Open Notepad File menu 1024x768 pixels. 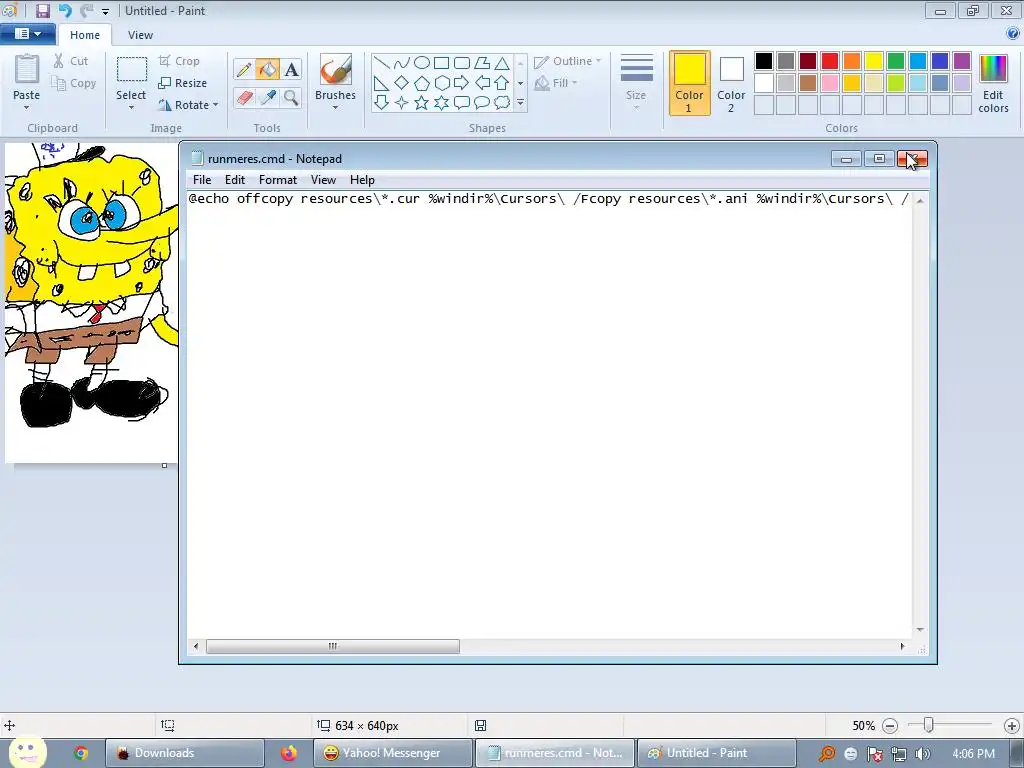coord(202,180)
